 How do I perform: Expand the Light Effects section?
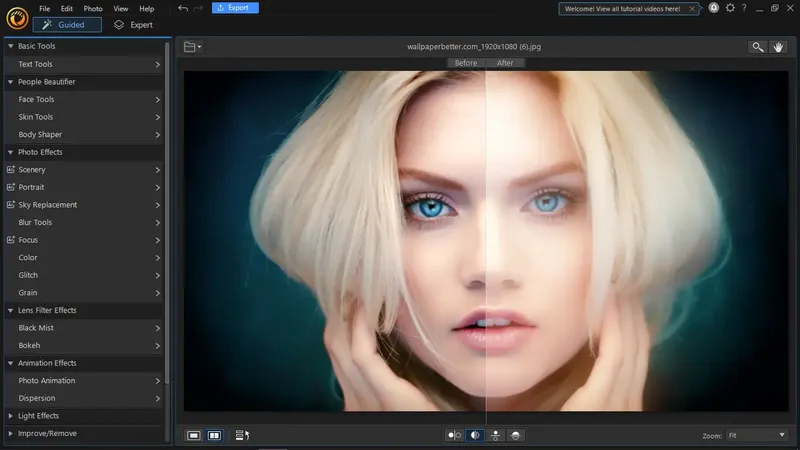tap(38, 416)
